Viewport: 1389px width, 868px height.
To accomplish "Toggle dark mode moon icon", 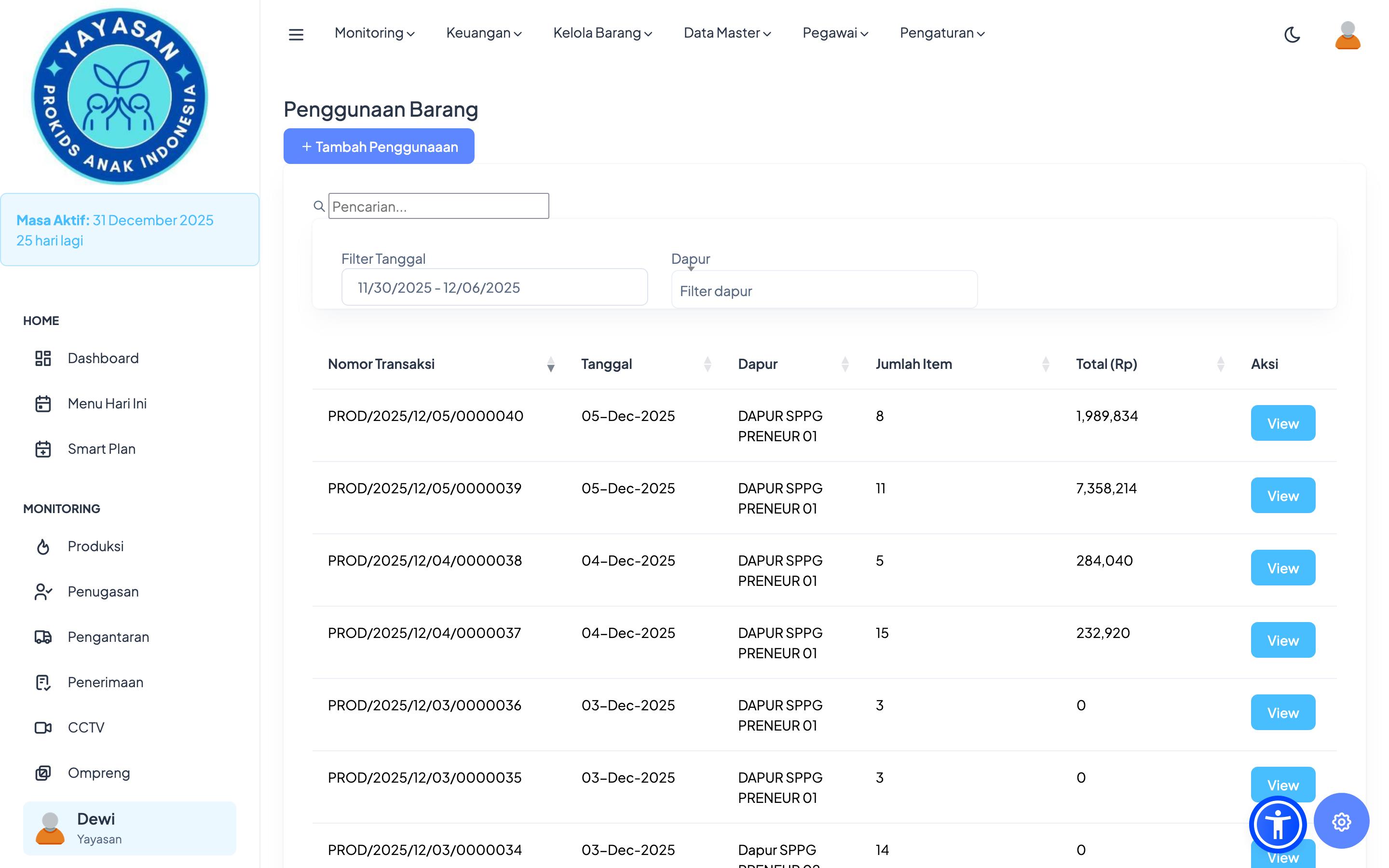I will tap(1292, 34).
